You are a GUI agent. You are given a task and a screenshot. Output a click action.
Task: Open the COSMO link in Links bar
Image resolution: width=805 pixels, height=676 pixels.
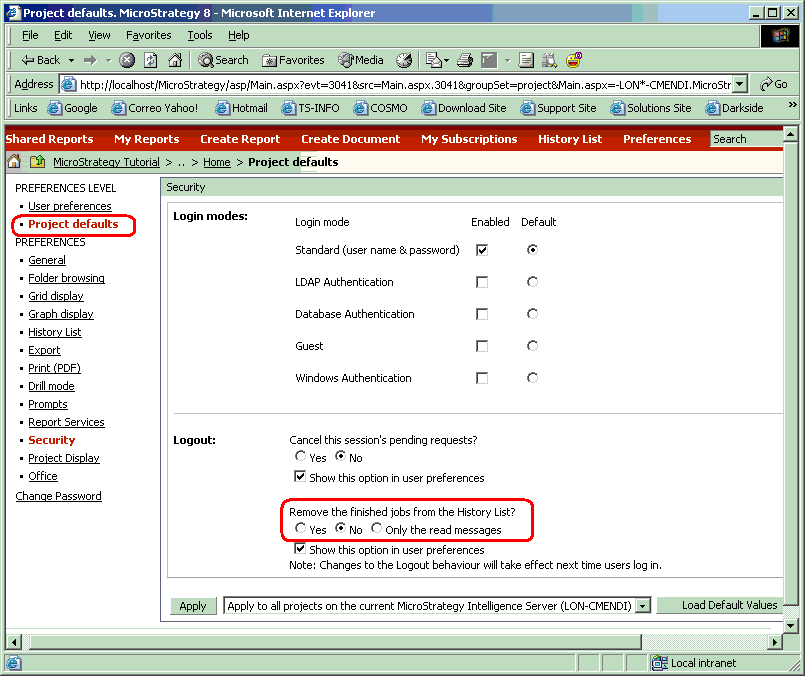click(x=380, y=108)
